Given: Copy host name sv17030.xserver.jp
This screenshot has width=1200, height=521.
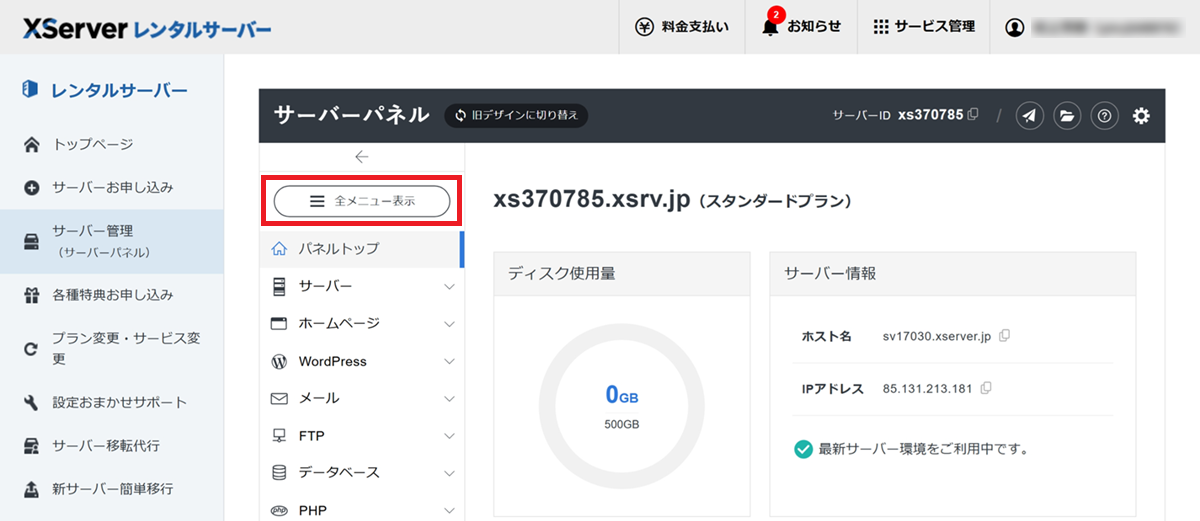Looking at the screenshot, I should tap(1005, 336).
